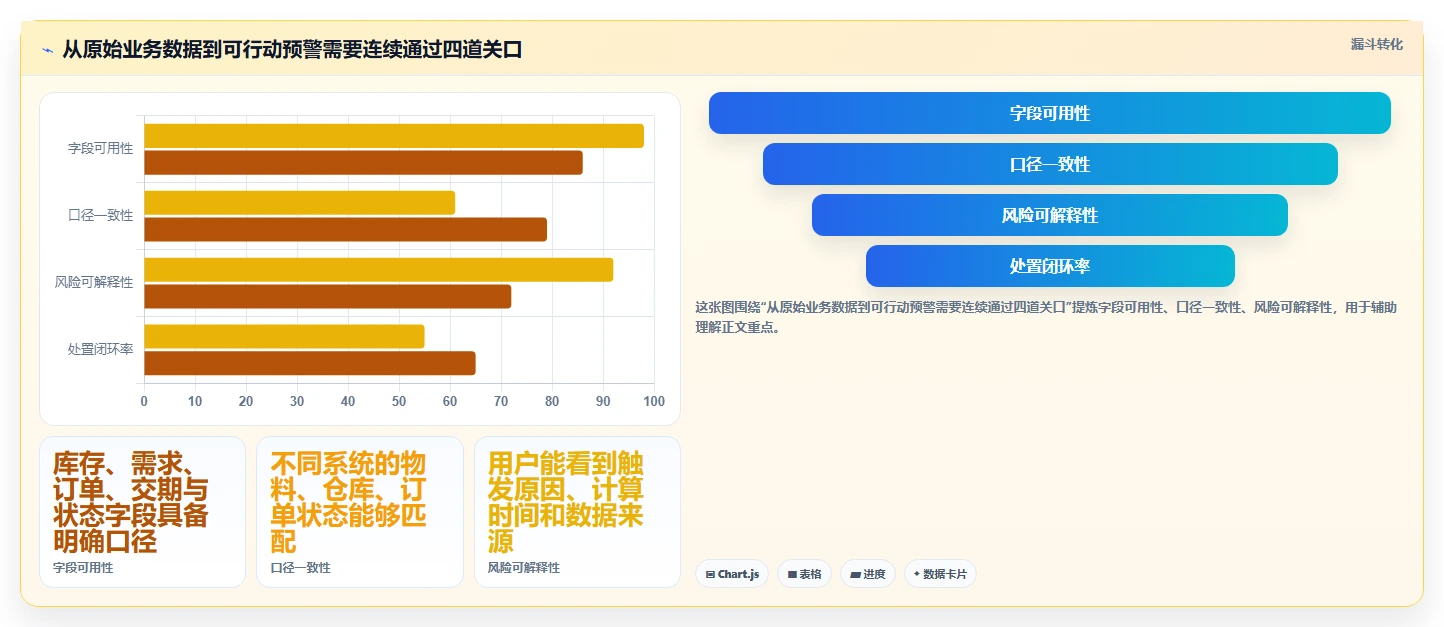Select the 口径一致性 funnel stage
1444x627 pixels.
click(x=1050, y=164)
